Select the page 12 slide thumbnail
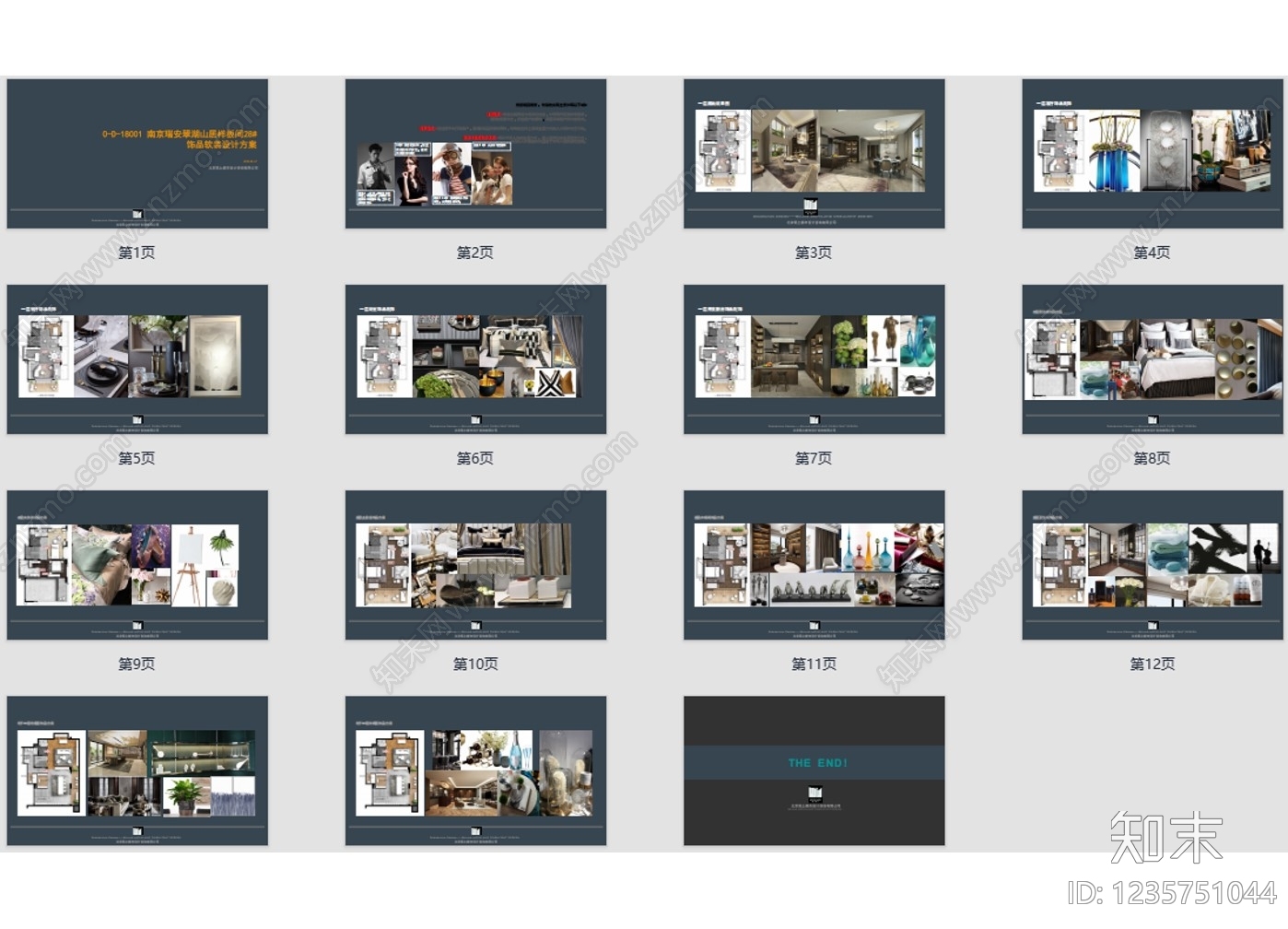This screenshot has width=1288, height=929. [1153, 565]
